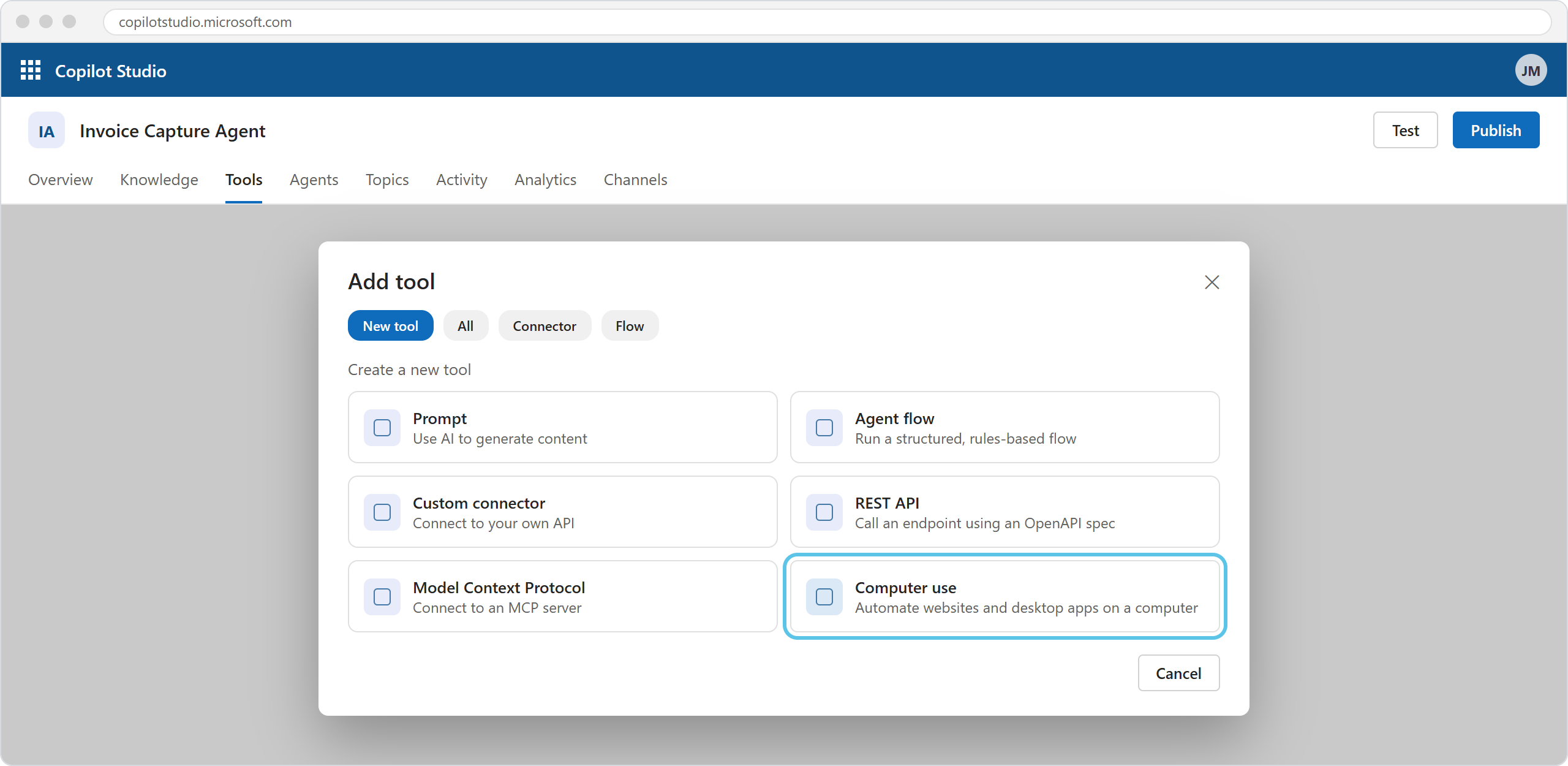The height and width of the screenshot is (766, 1568).
Task: Click 'Connect to an MCP server' text
Action: click(x=497, y=608)
